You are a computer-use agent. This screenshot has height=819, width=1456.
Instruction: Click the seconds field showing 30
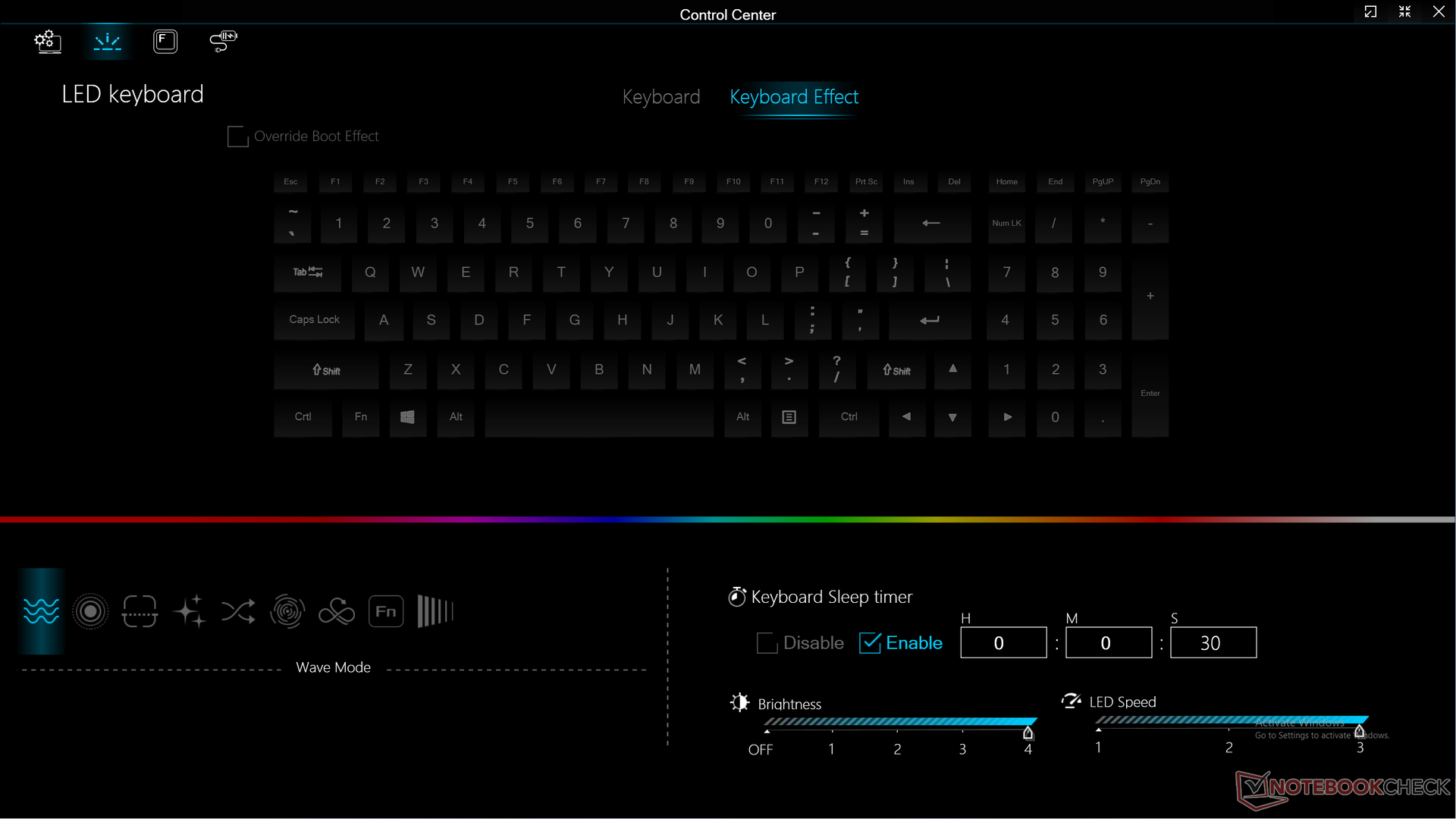coord(1213,643)
